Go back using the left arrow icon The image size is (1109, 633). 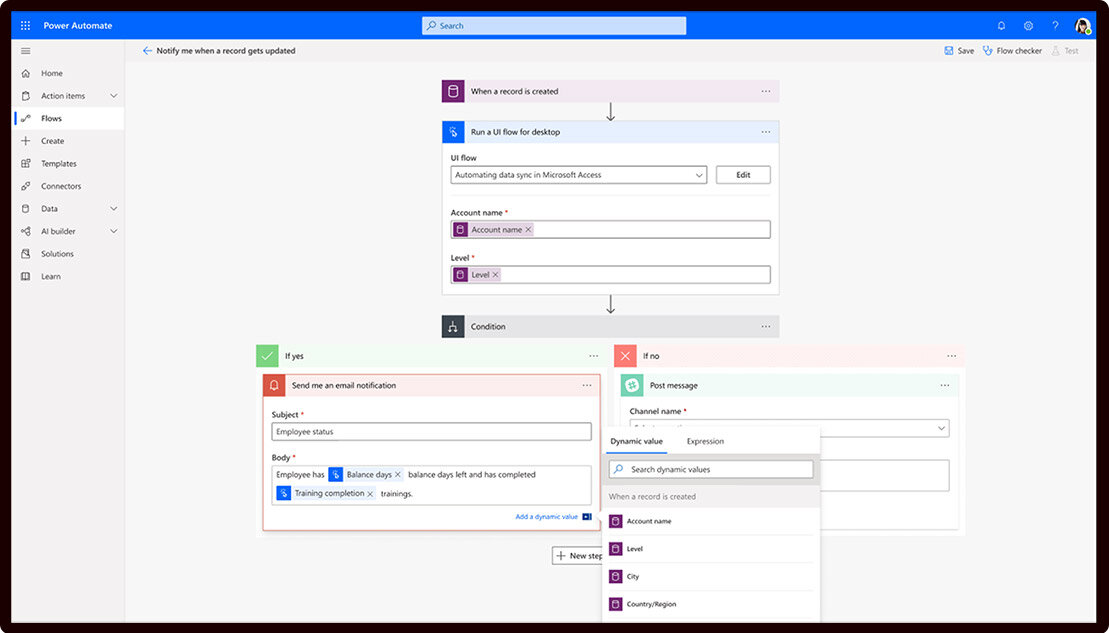[147, 51]
